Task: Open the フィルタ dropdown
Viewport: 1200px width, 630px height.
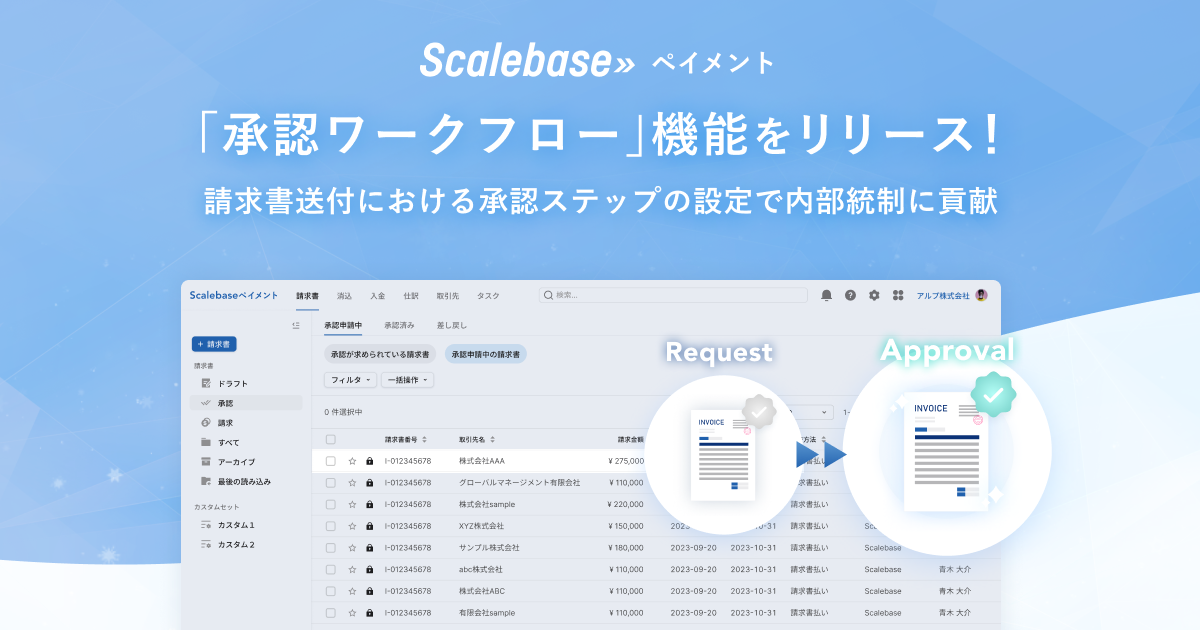Action: (x=351, y=380)
